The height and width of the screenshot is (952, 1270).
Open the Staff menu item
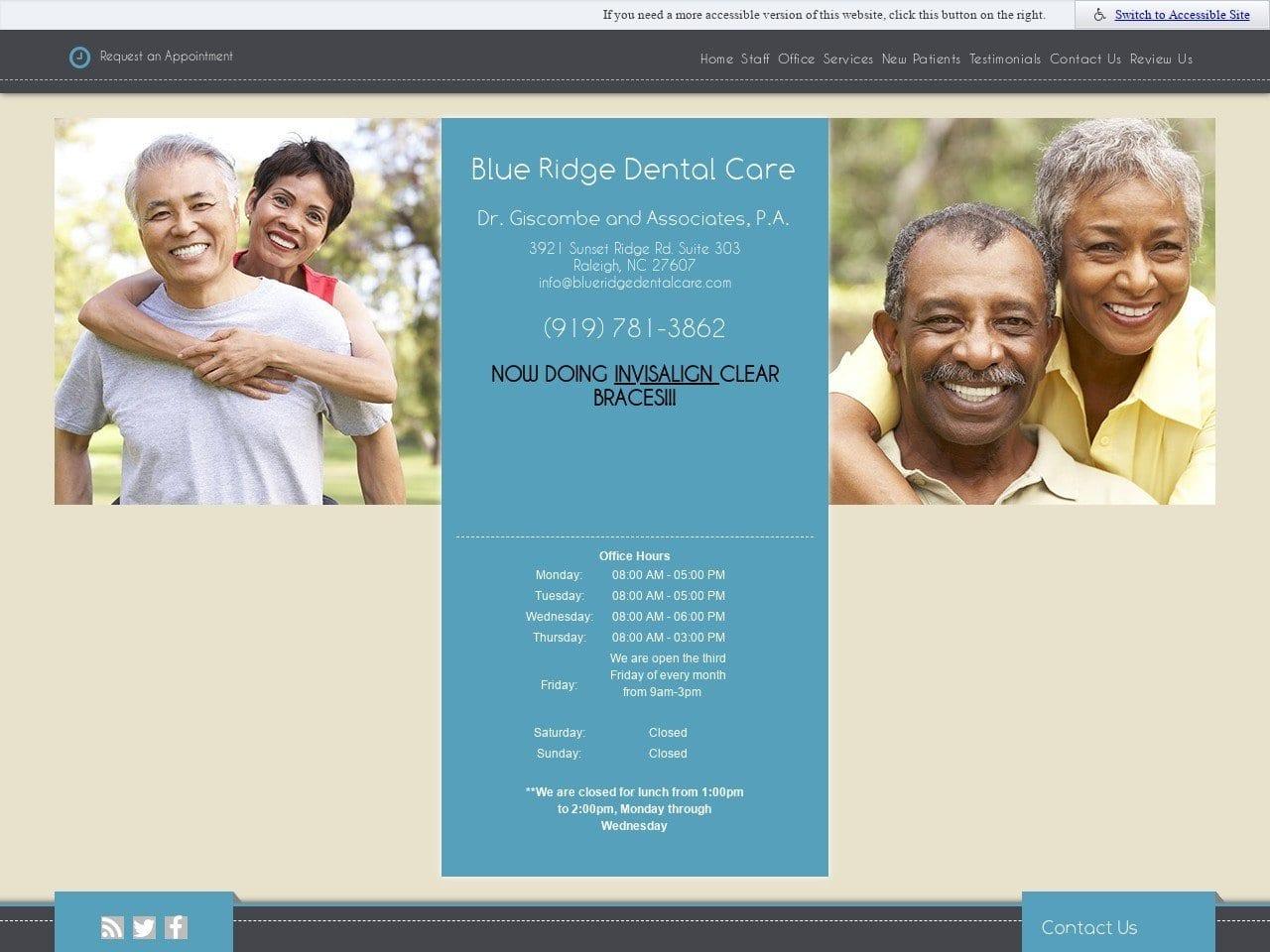pyautogui.click(x=755, y=59)
